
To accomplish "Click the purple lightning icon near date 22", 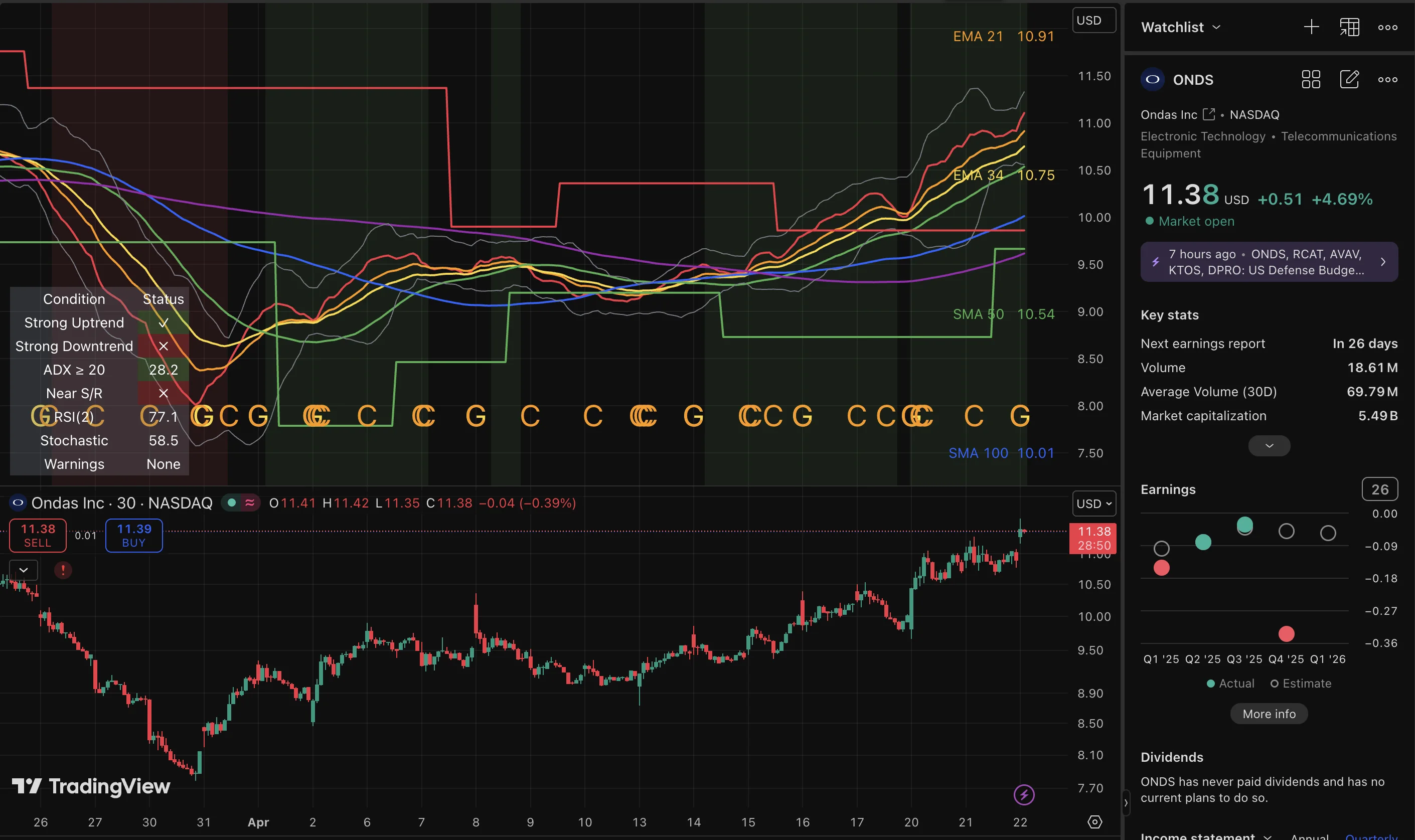I will click(1023, 795).
